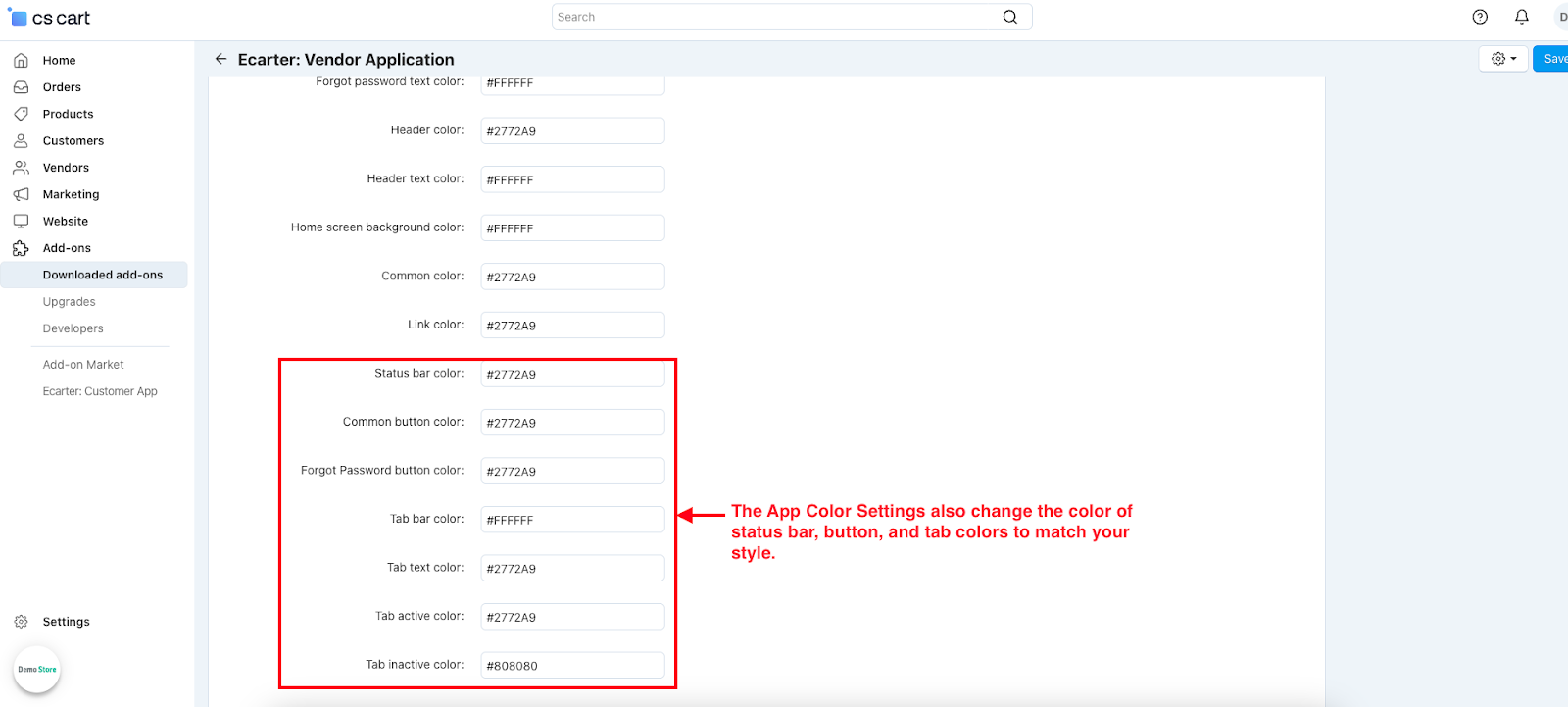The height and width of the screenshot is (707, 1568).
Task: Open Ecarter: Customer App link
Action: point(100,391)
